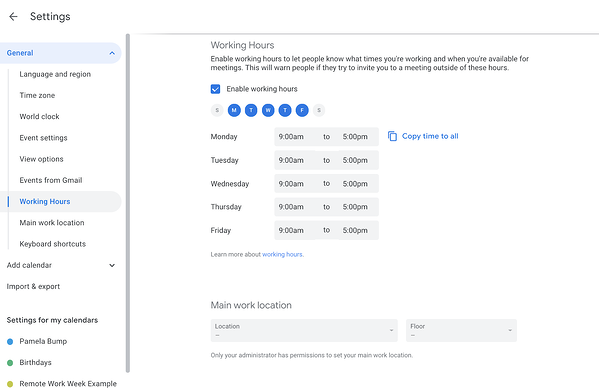
Task: Toggle Thursday day circle
Action: (285, 110)
